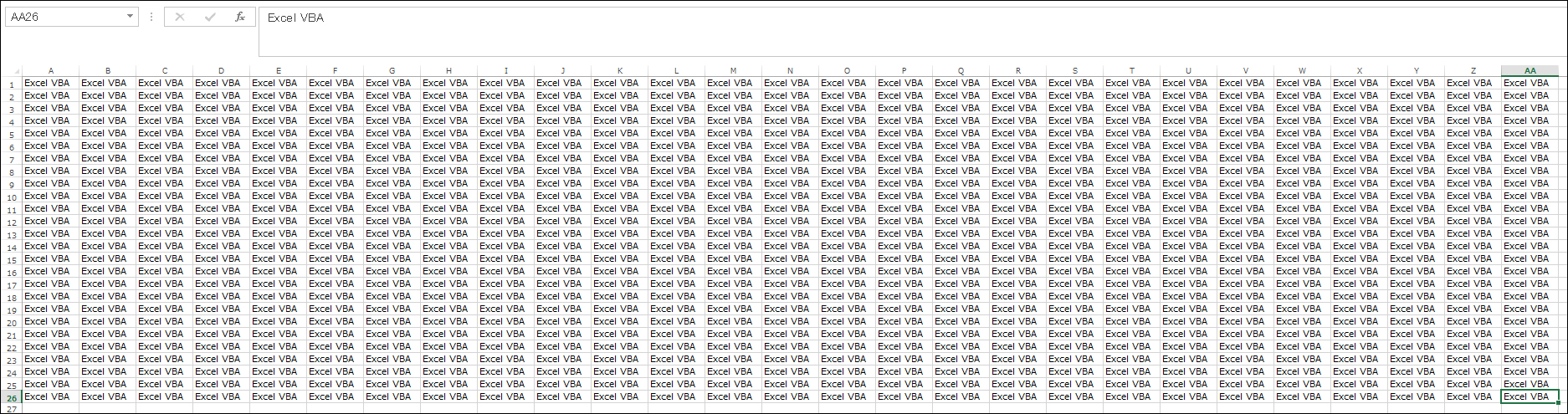Open the Name Box dropdown arrow
The image size is (1568, 414).
tap(130, 18)
